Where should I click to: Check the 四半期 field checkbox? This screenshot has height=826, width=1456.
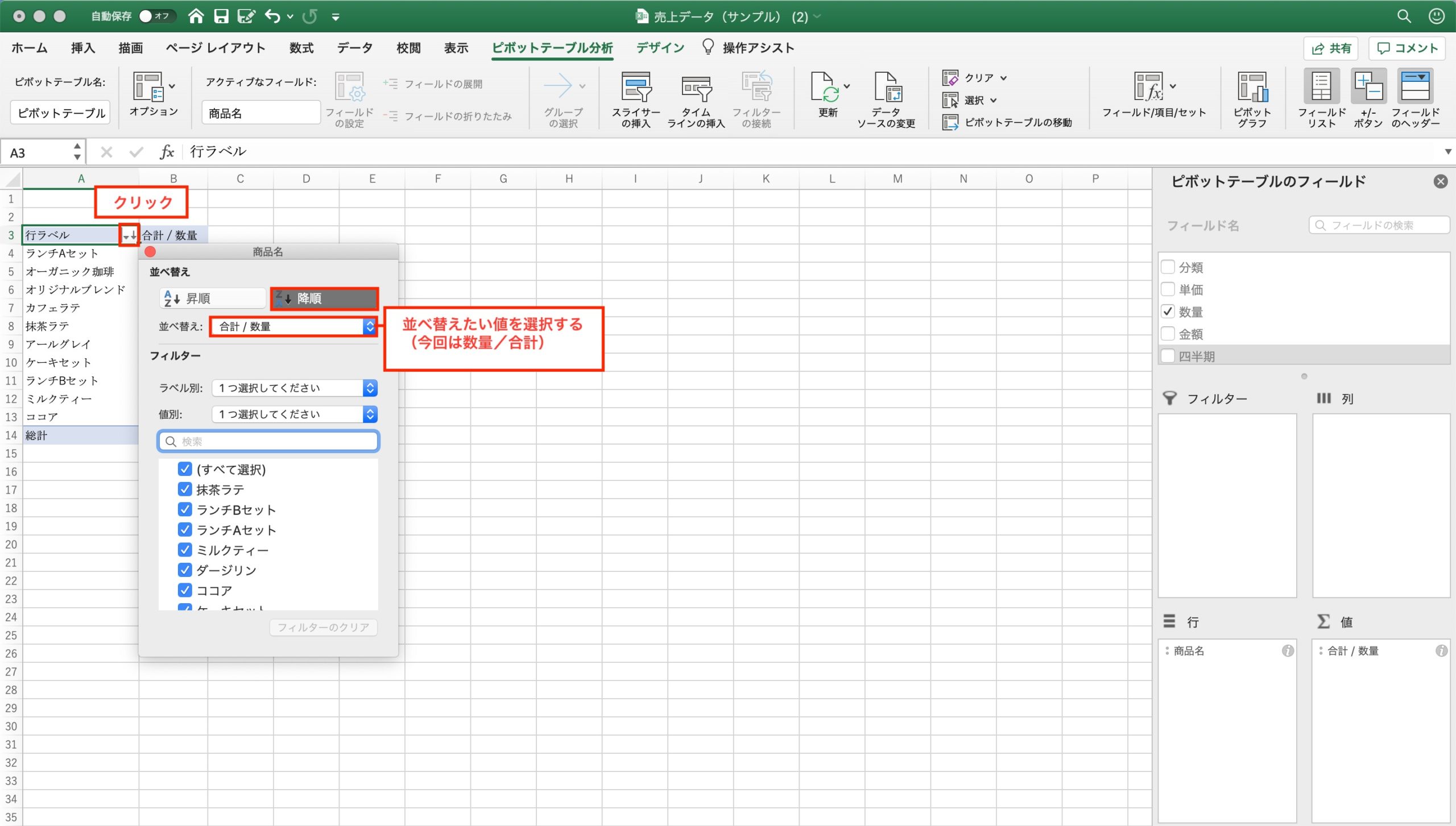(x=1168, y=356)
